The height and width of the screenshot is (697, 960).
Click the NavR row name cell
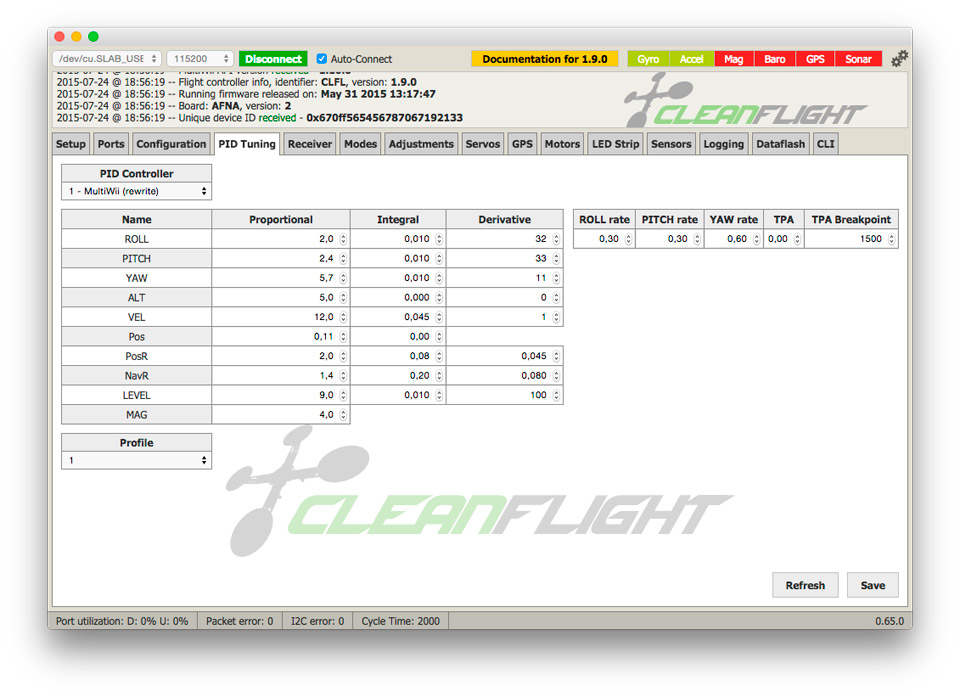[137, 375]
